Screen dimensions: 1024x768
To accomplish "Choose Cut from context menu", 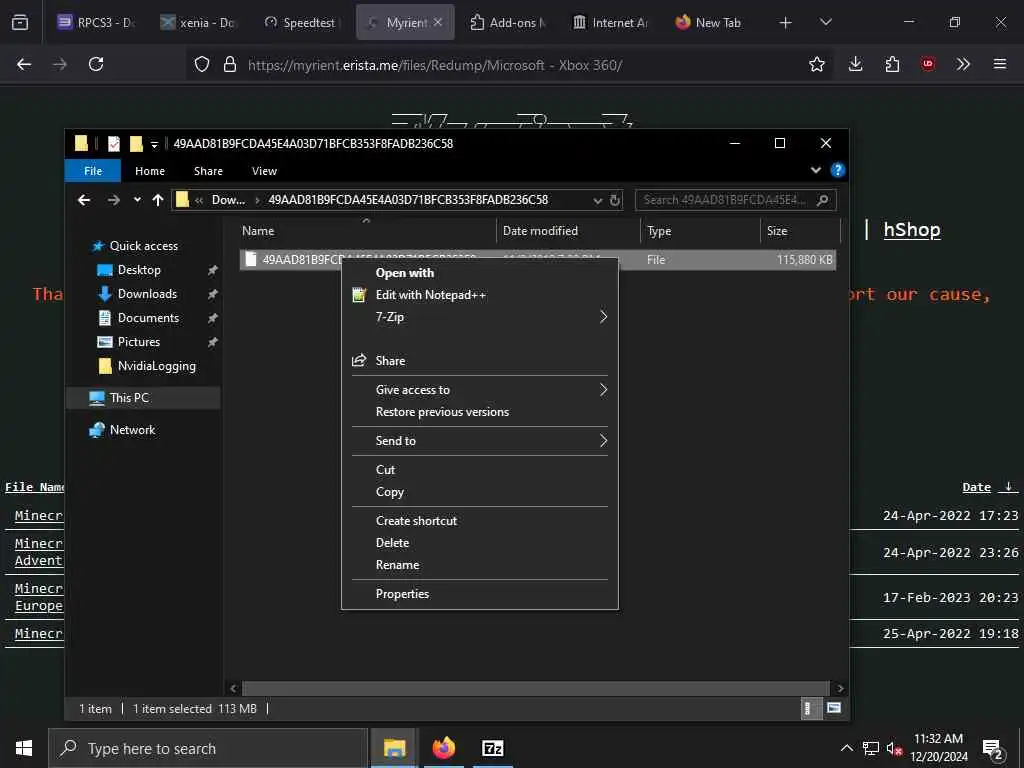I will tap(480, 470).
